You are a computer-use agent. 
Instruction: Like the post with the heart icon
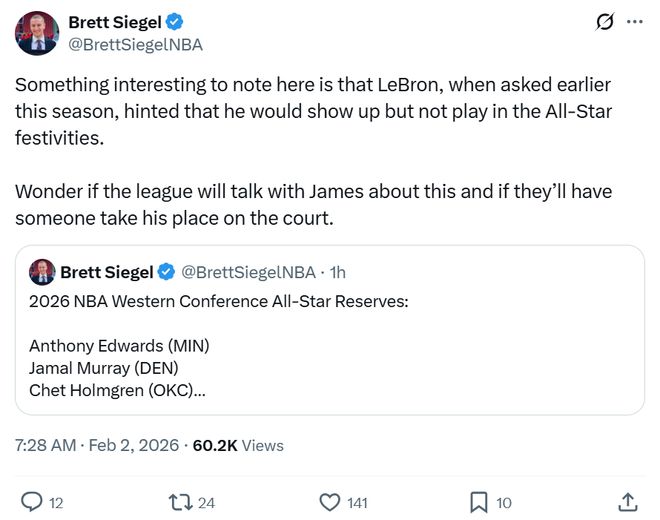[x=330, y=501]
